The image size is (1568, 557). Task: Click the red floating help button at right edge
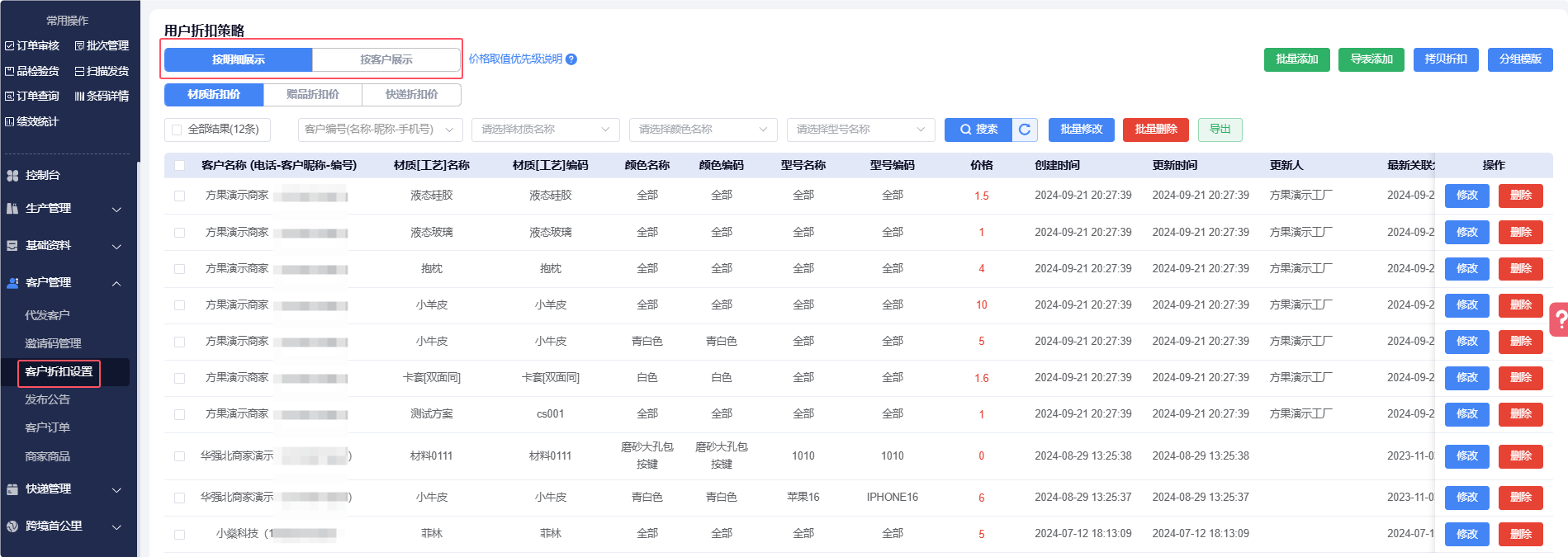point(1560,320)
